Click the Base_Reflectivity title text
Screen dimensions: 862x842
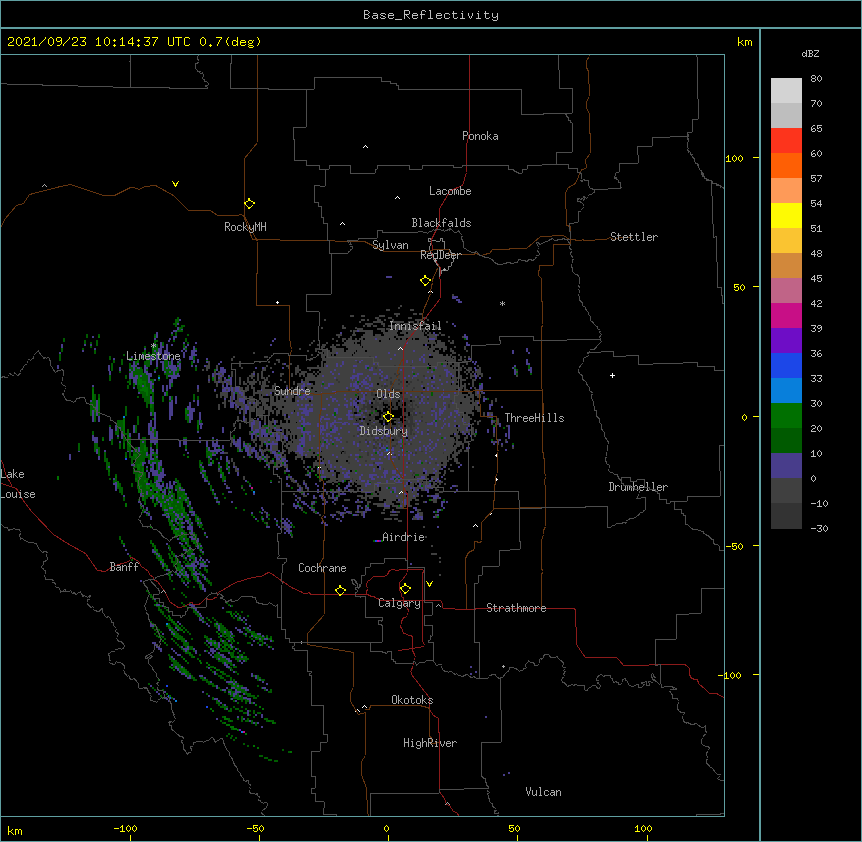[430, 15]
